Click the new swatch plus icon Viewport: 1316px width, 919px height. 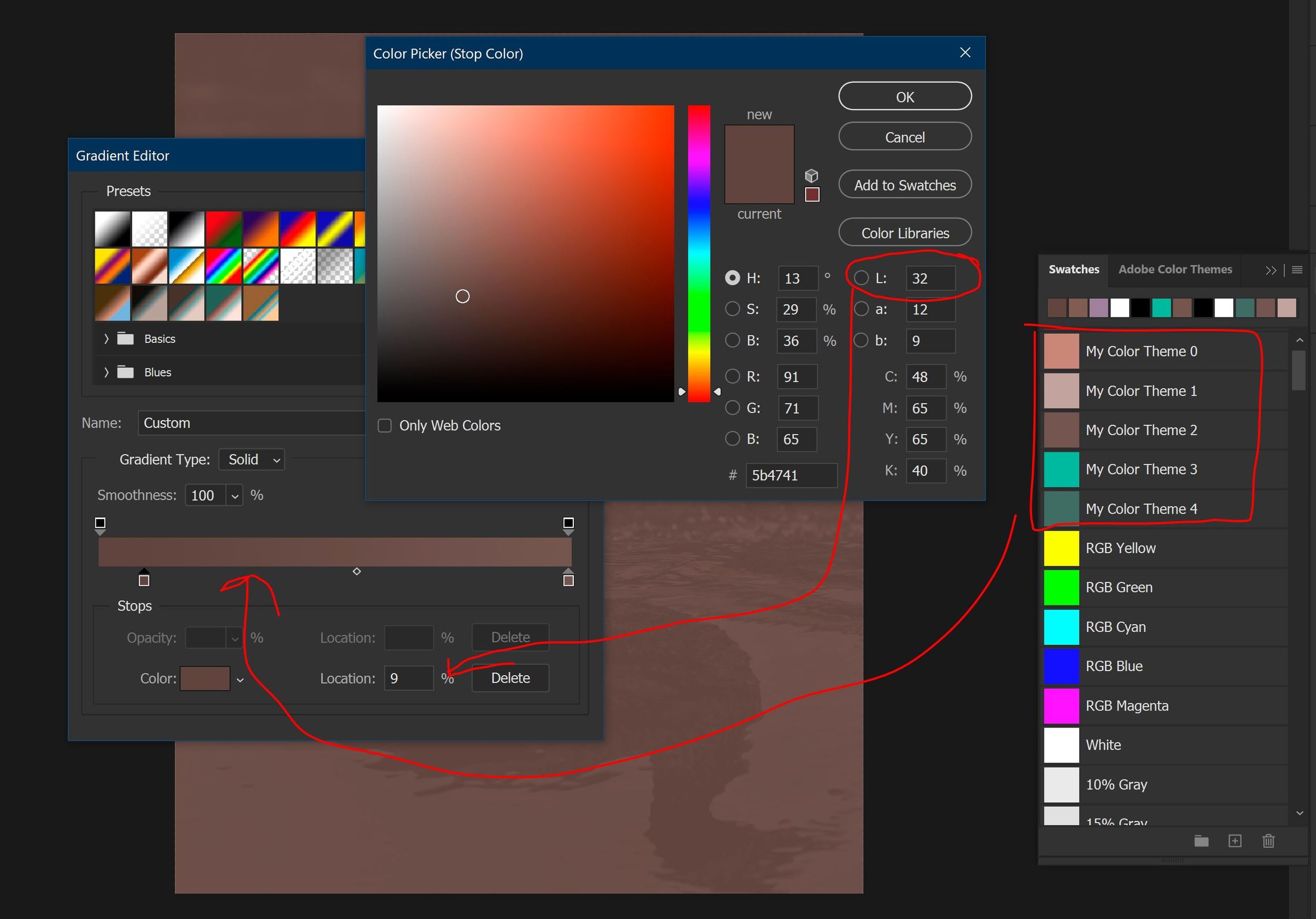1235,841
